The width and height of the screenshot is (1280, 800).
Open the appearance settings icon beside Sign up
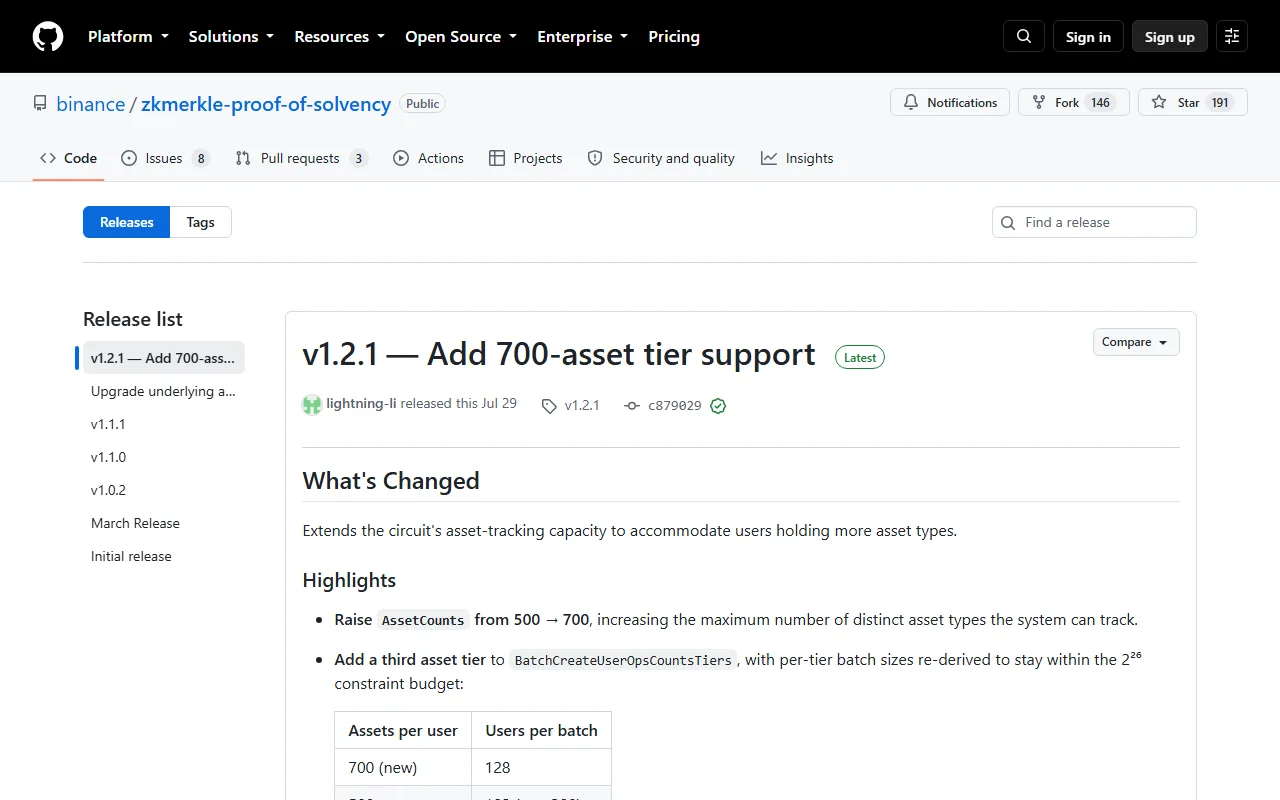pyautogui.click(x=1232, y=36)
